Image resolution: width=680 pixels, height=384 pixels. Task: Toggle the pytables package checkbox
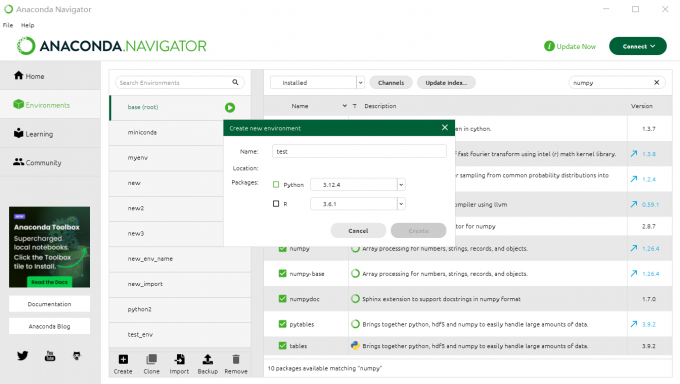point(282,324)
